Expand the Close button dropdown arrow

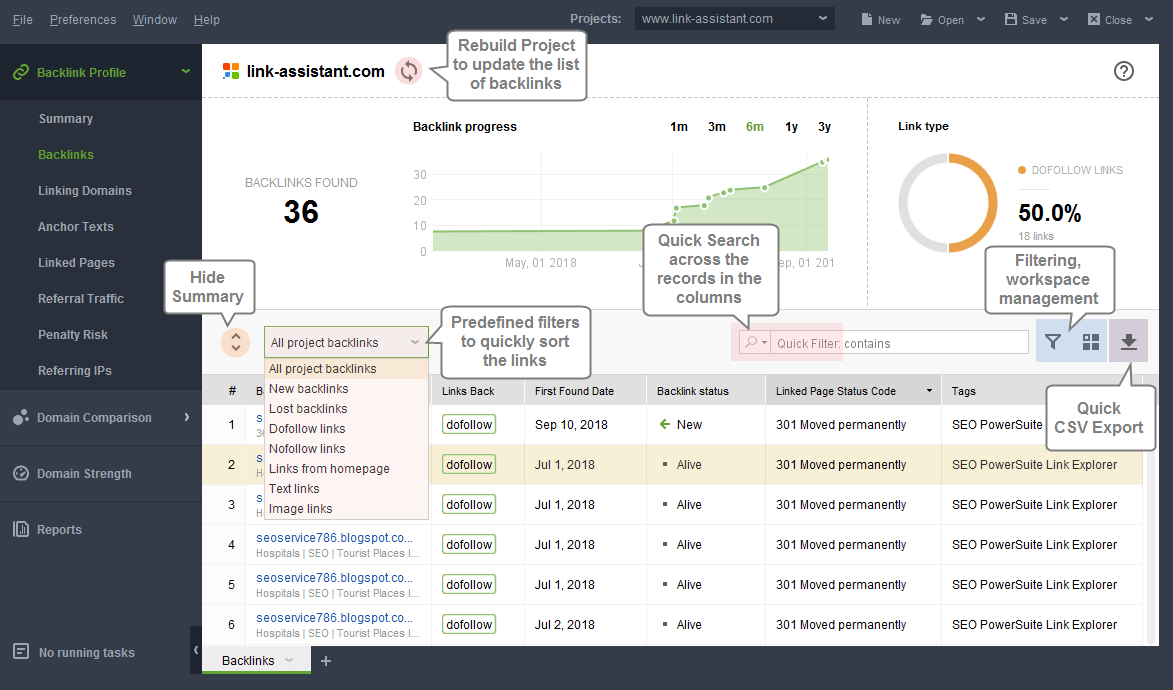tap(1149, 19)
